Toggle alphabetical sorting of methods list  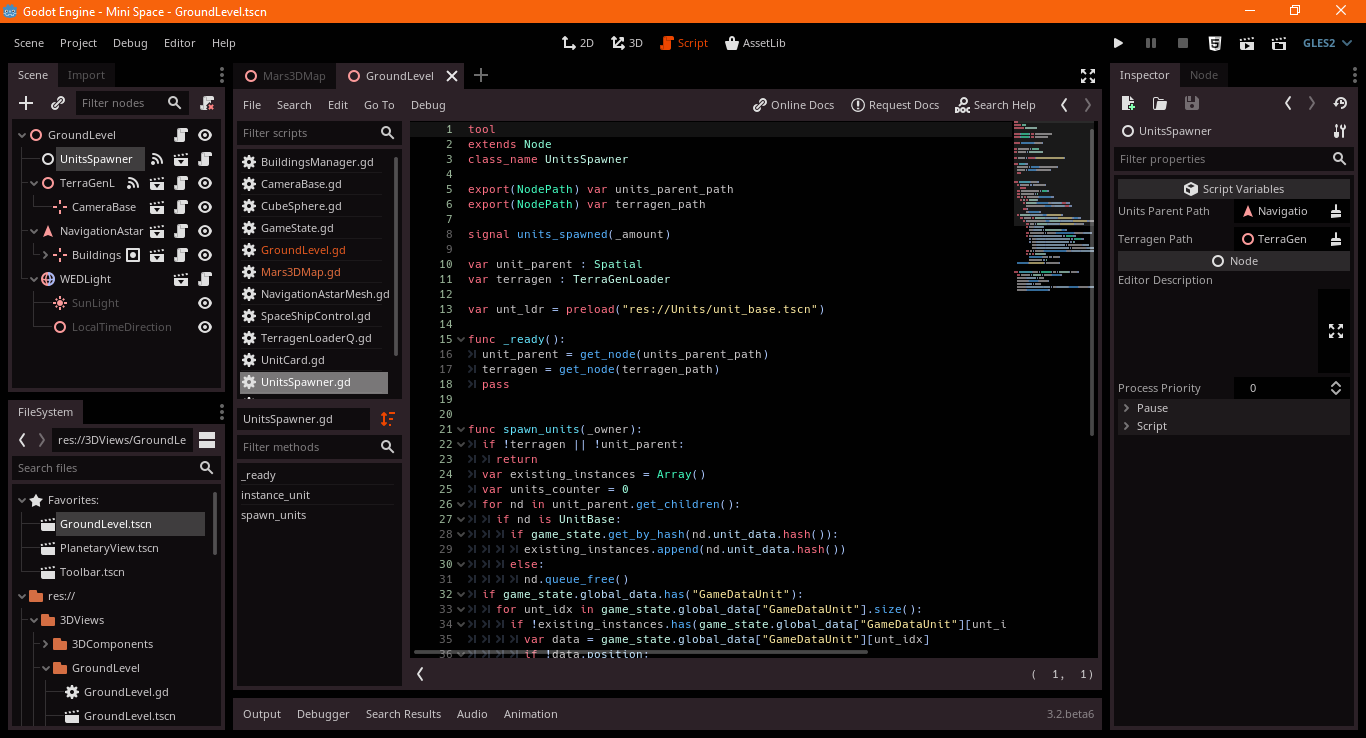(388, 419)
